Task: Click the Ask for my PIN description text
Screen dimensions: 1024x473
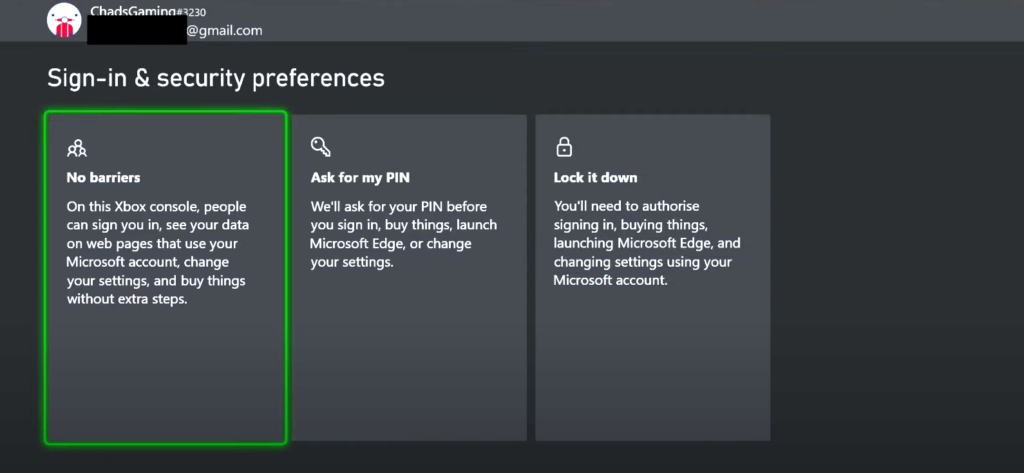Action: [x=403, y=234]
